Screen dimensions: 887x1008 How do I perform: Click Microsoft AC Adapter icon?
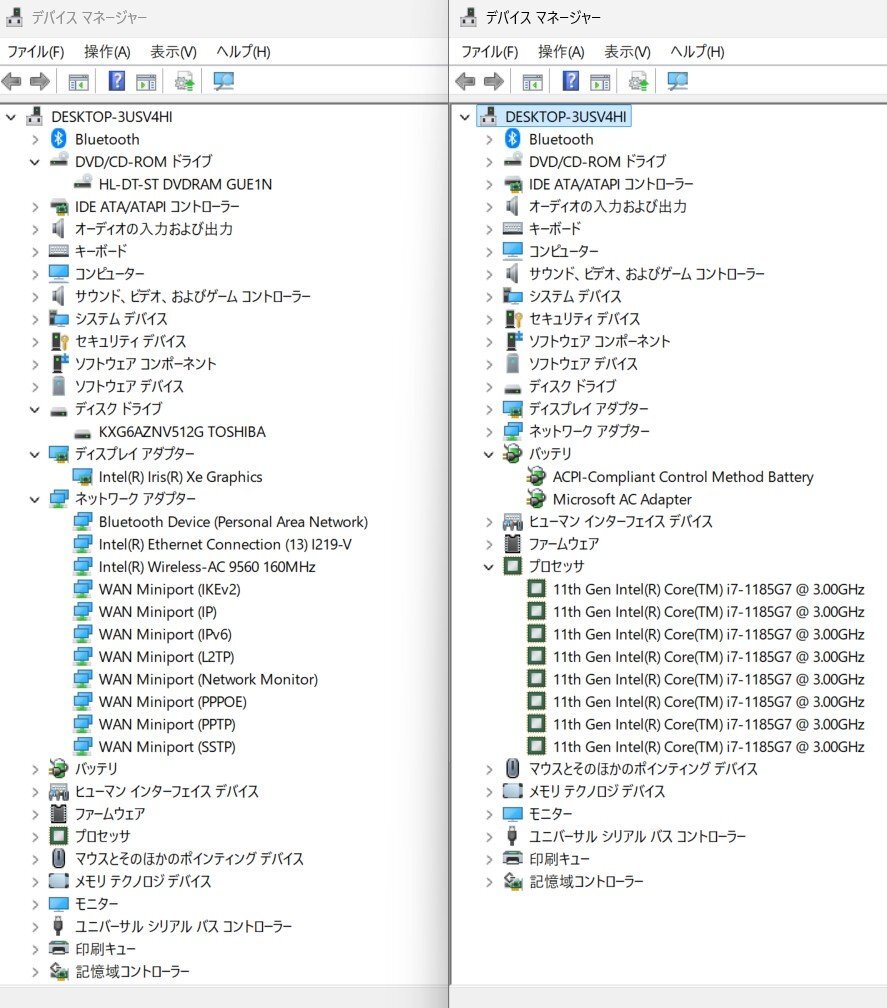pyautogui.click(x=536, y=499)
